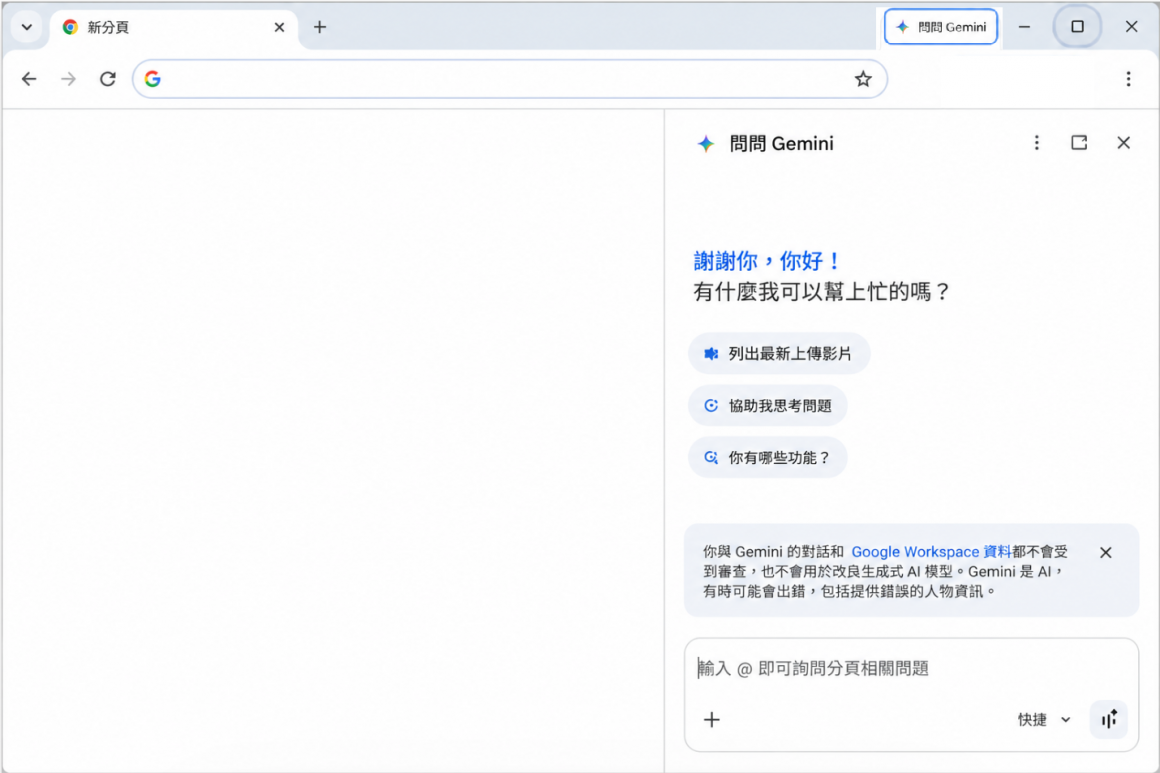Click the 問問 Gemini toolbar button
The height and width of the screenshot is (773, 1160).
(x=940, y=27)
